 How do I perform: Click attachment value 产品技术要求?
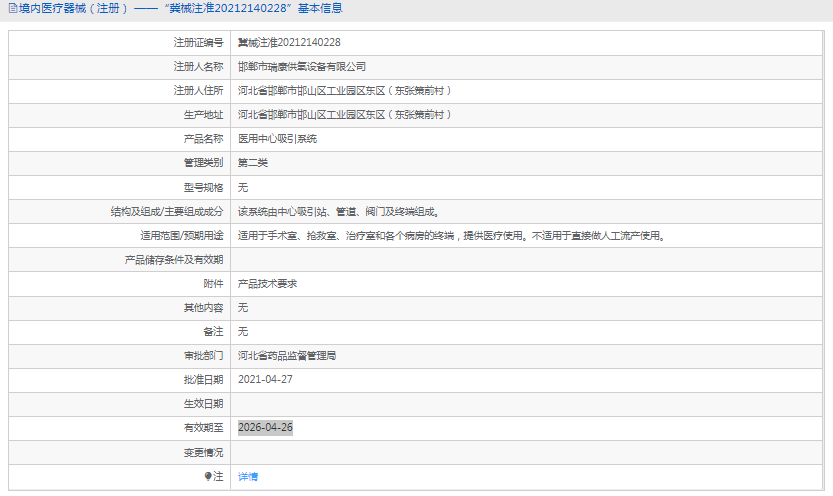267,284
